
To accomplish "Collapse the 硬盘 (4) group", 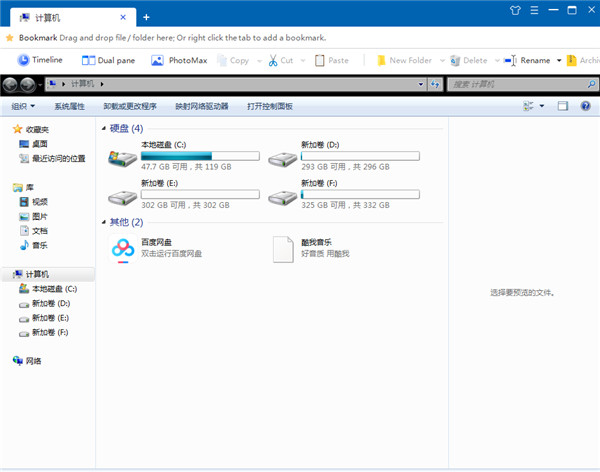I will 104,129.
